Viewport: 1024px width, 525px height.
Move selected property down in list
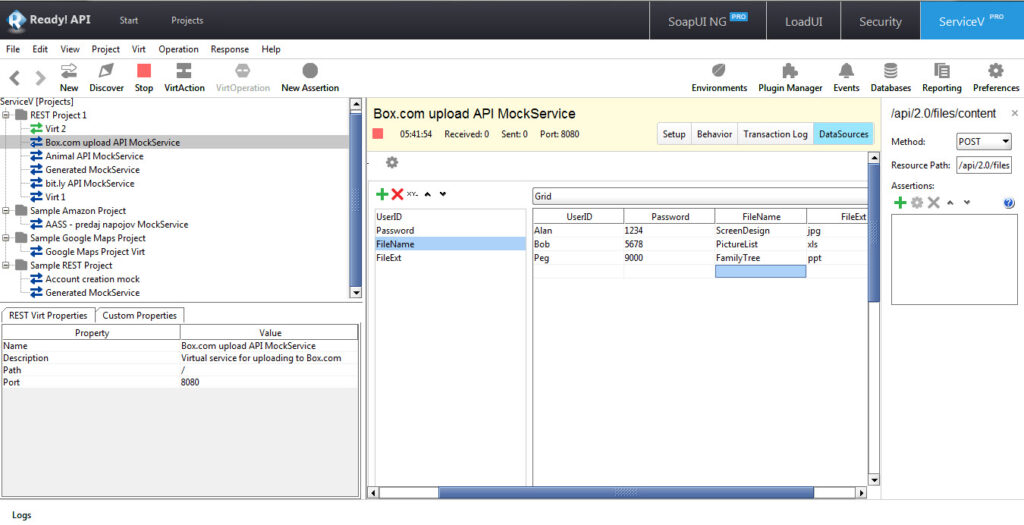443,194
